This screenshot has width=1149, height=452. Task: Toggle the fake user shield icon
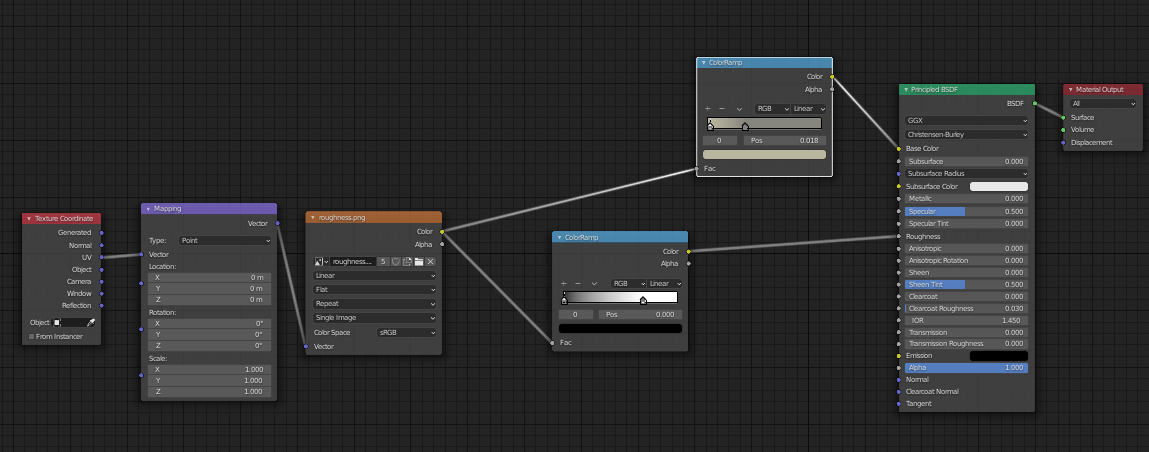click(395, 262)
